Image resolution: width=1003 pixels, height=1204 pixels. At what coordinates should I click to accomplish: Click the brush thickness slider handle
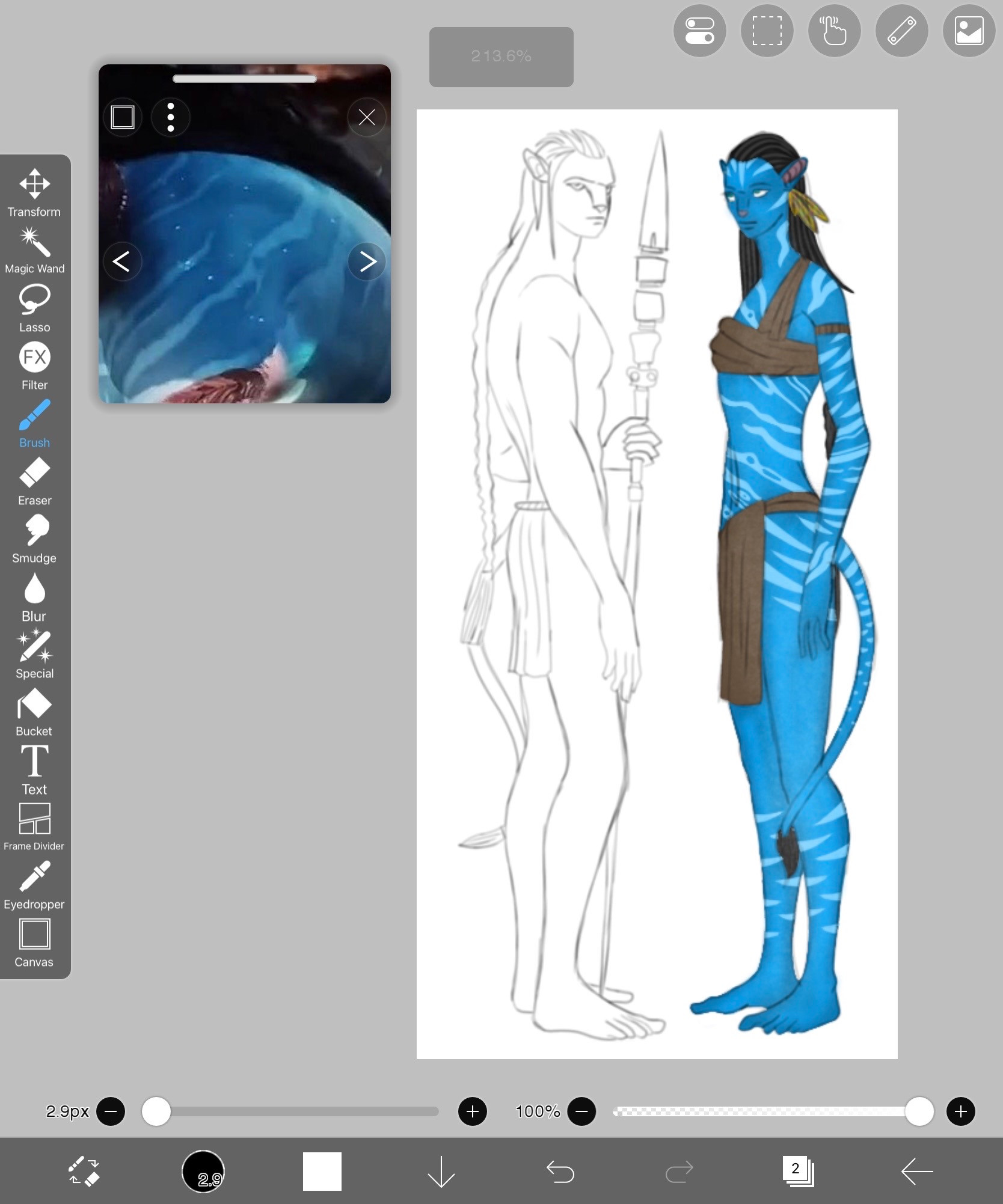tap(156, 1111)
